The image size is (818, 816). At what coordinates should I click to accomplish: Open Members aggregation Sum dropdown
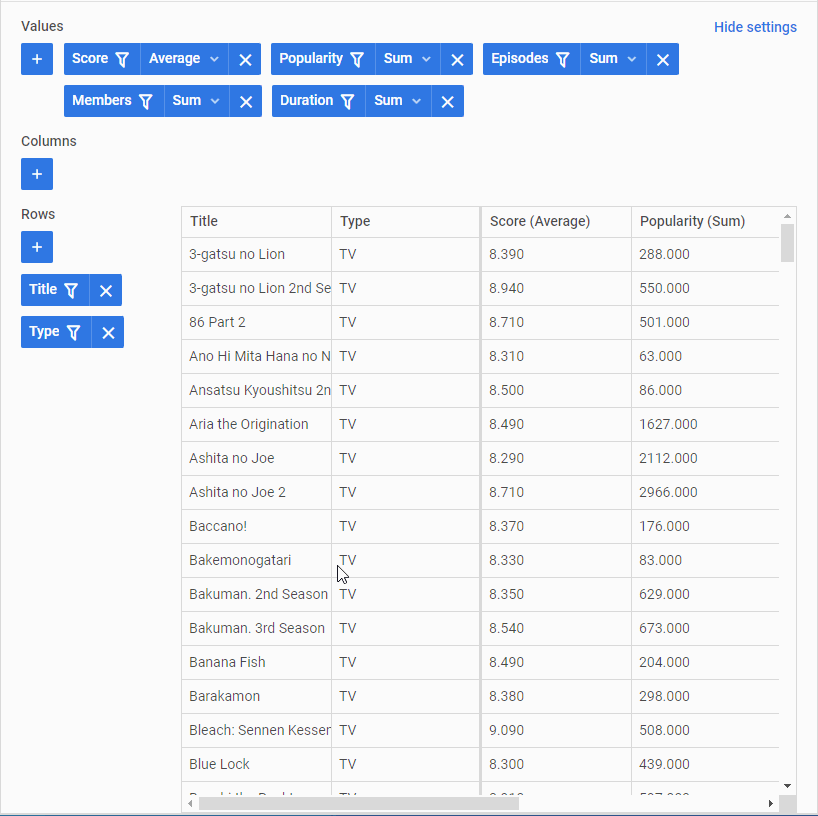[197, 101]
